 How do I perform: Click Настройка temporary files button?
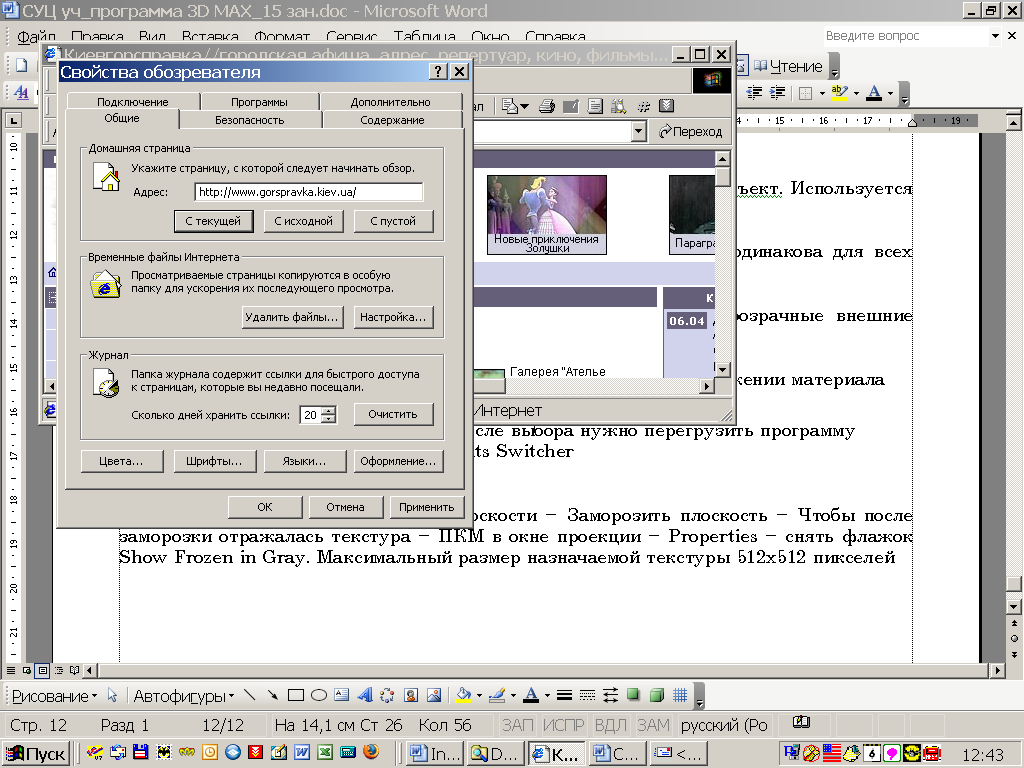point(393,317)
